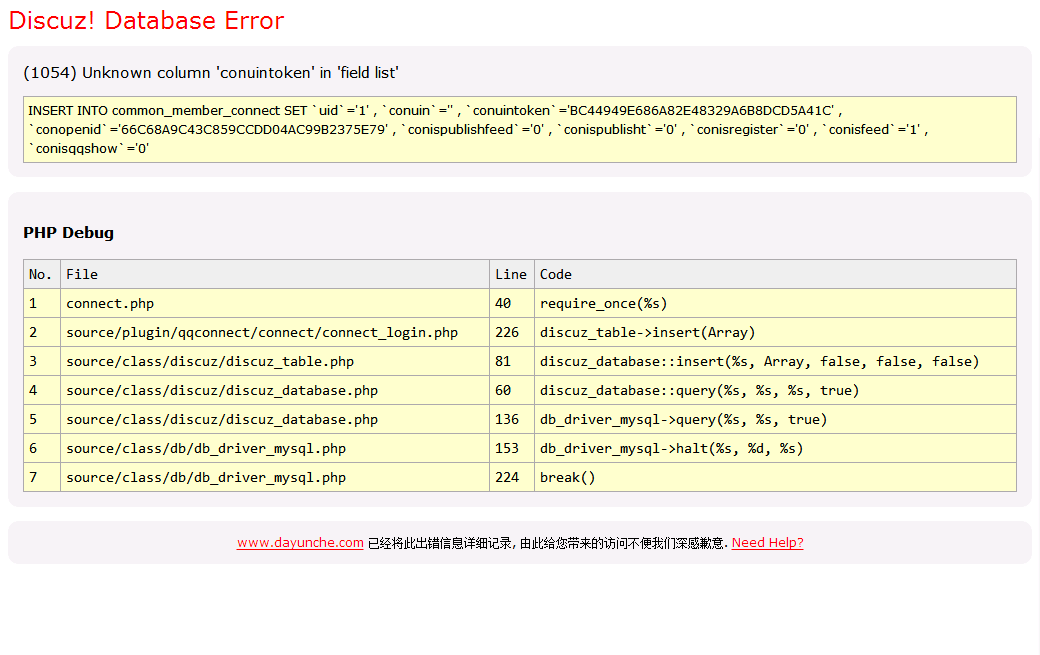Select db_driver_mysql.php cell on line 153 row
This screenshot has height=655, width=1040.
275,449
